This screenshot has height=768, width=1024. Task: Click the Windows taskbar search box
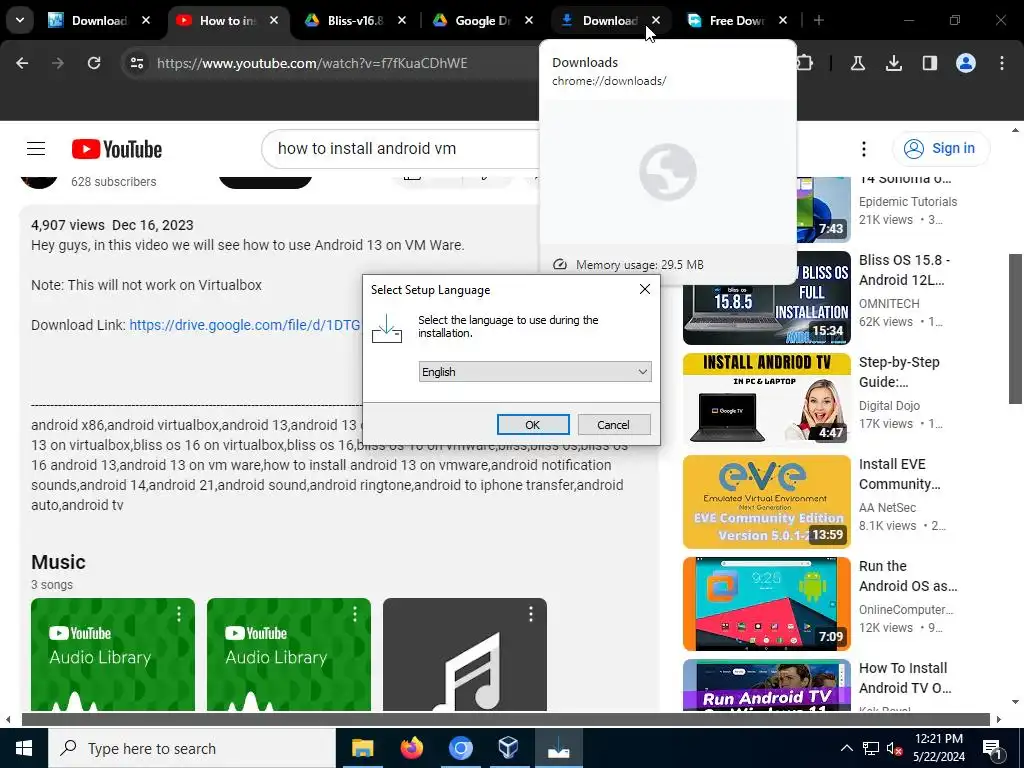(192, 748)
